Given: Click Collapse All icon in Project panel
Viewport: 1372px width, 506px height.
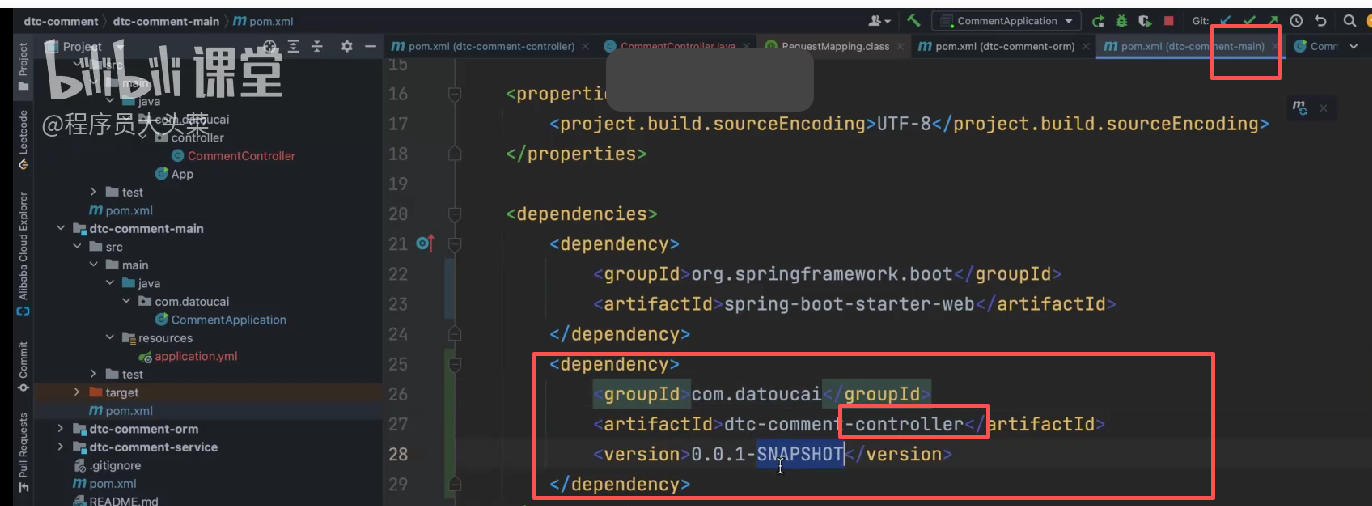Looking at the screenshot, I should point(318,46).
